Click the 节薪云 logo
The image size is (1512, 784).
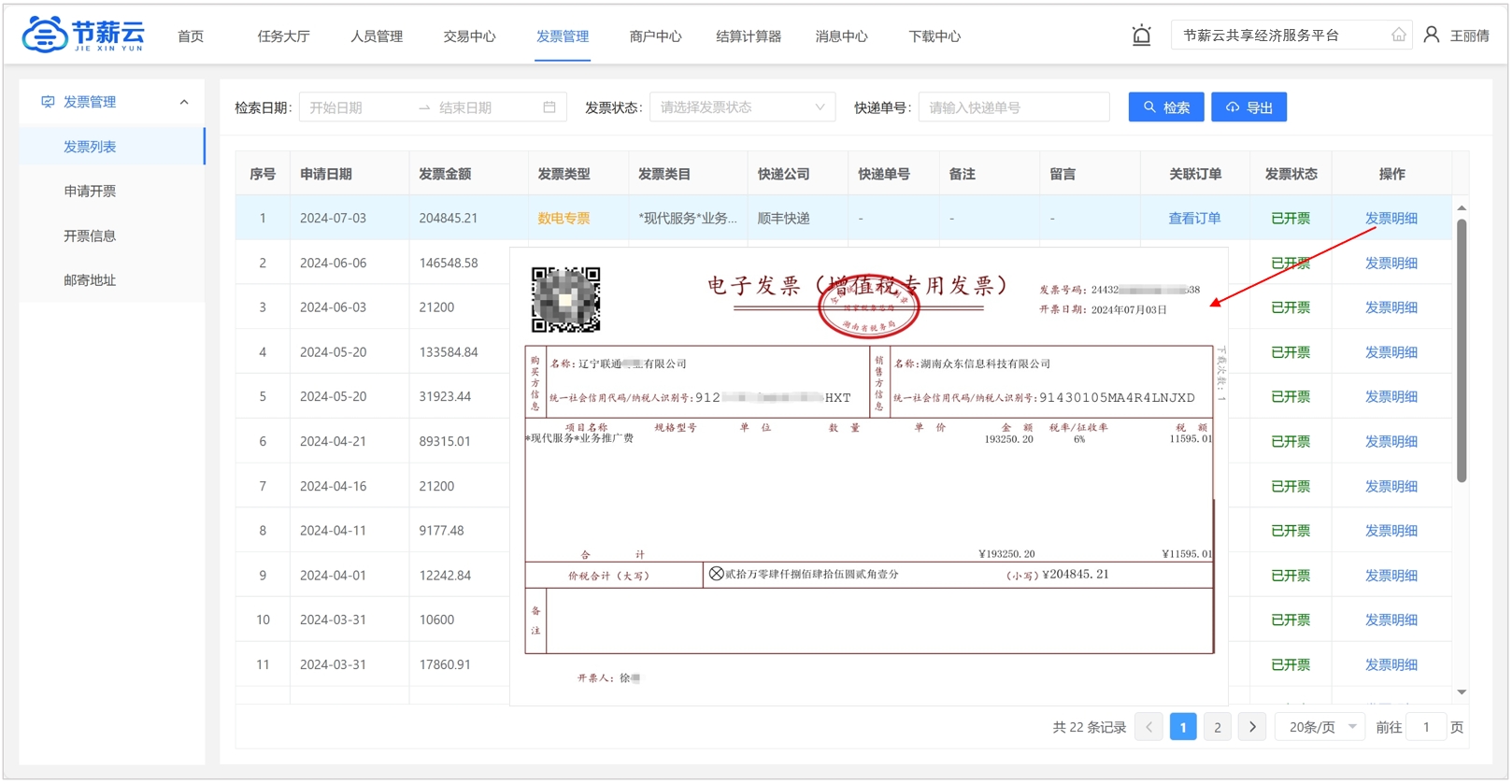tap(83, 36)
